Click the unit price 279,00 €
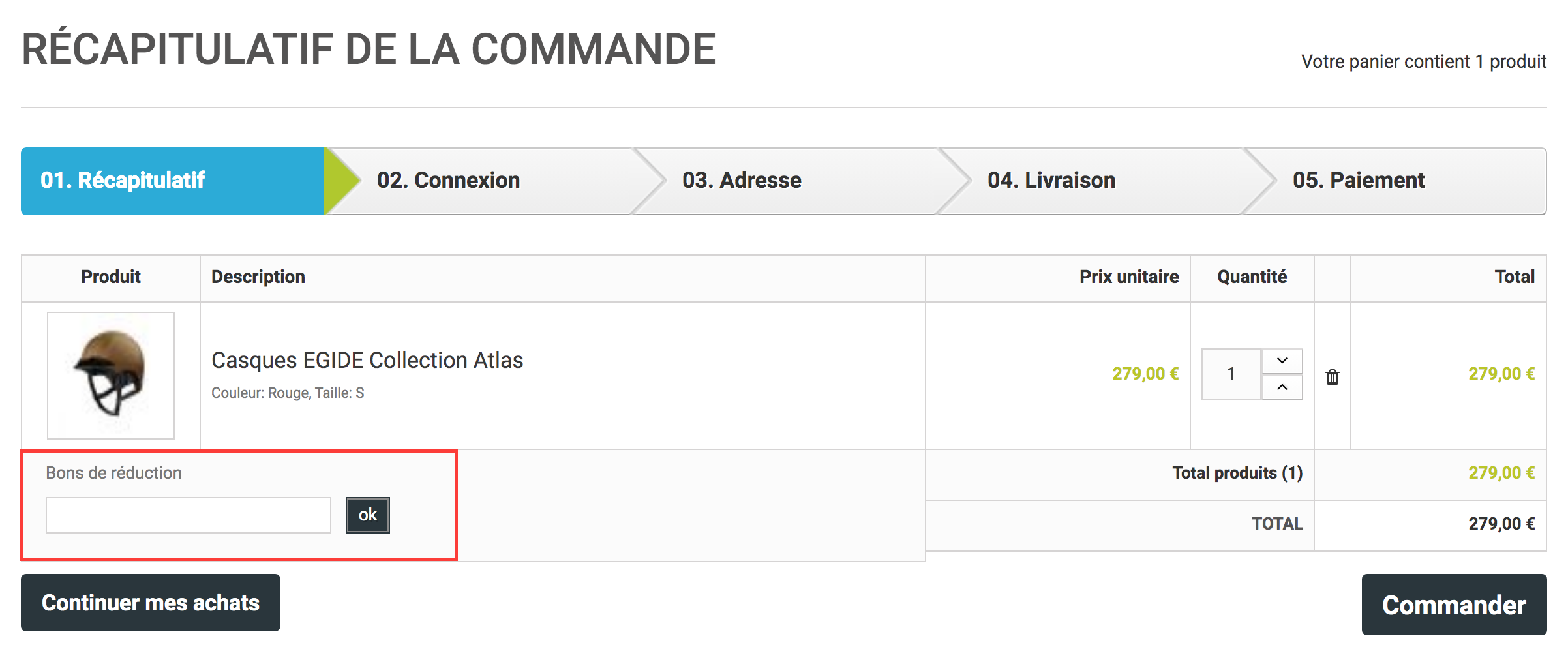Screen dimensions: 1568x647 tap(1145, 374)
